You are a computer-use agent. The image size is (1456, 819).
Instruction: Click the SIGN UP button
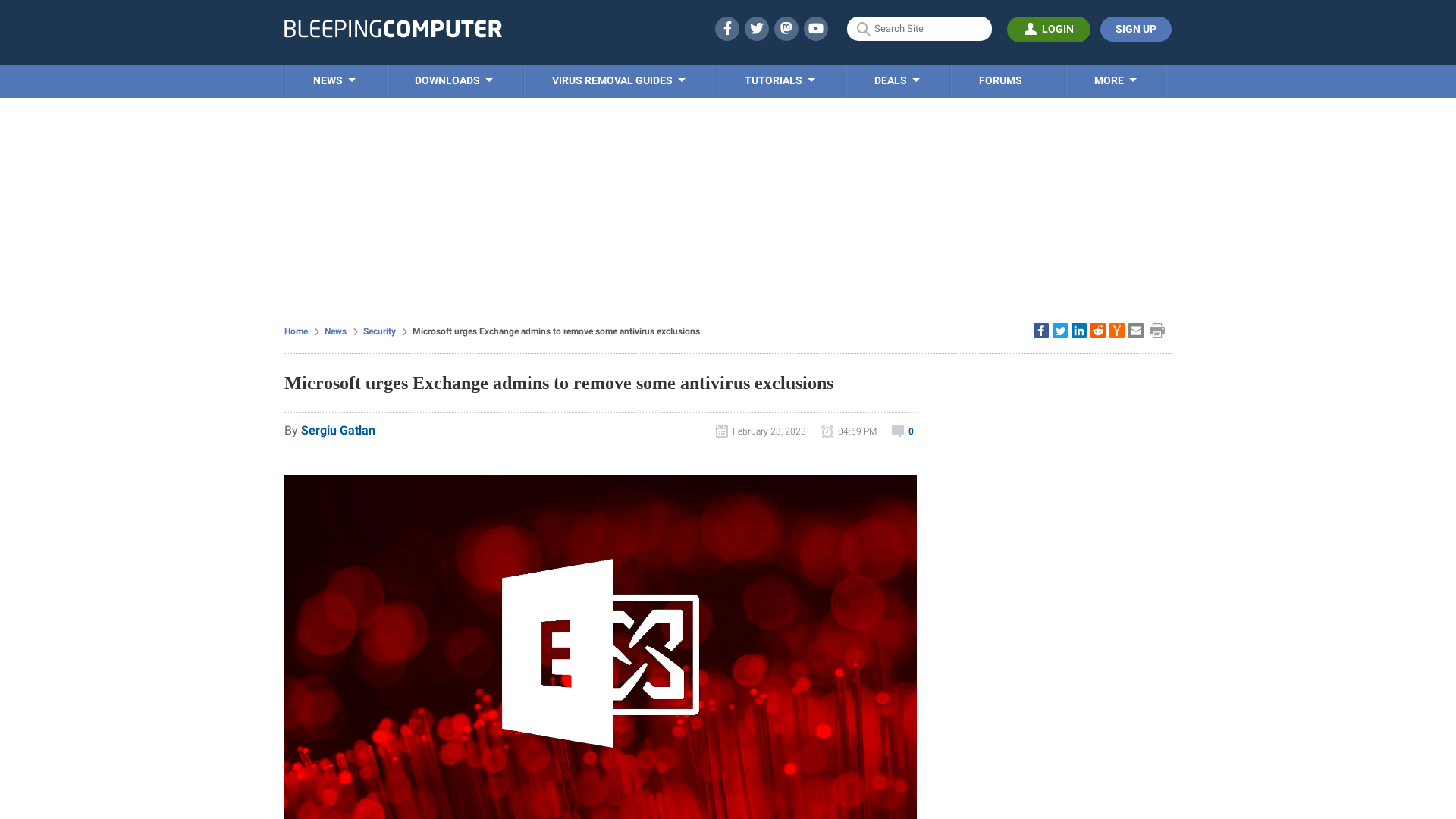tap(1135, 29)
